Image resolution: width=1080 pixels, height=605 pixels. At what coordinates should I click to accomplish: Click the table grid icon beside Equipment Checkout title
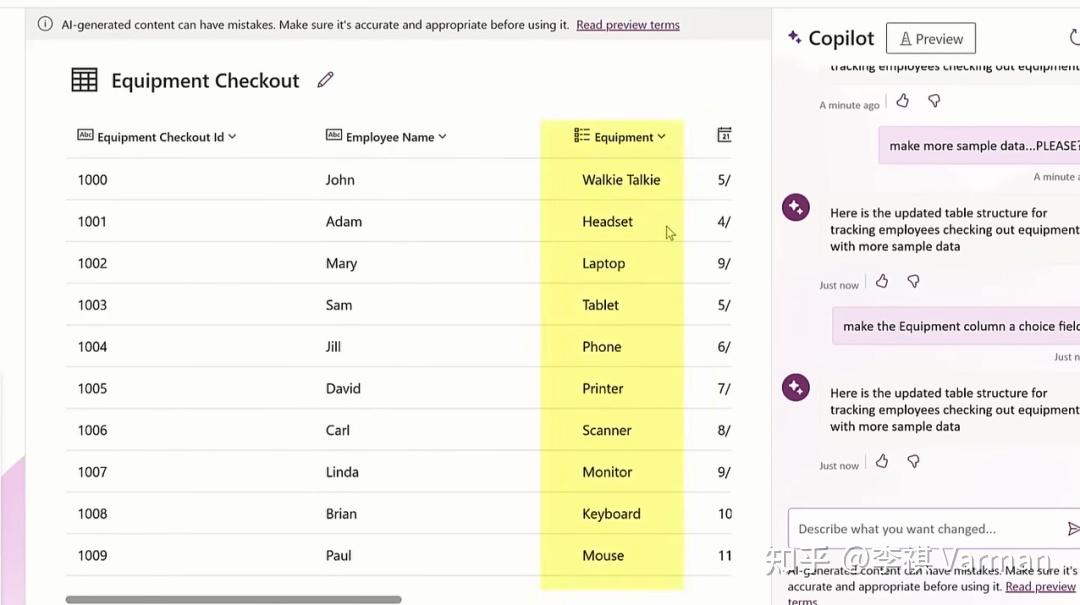(85, 80)
